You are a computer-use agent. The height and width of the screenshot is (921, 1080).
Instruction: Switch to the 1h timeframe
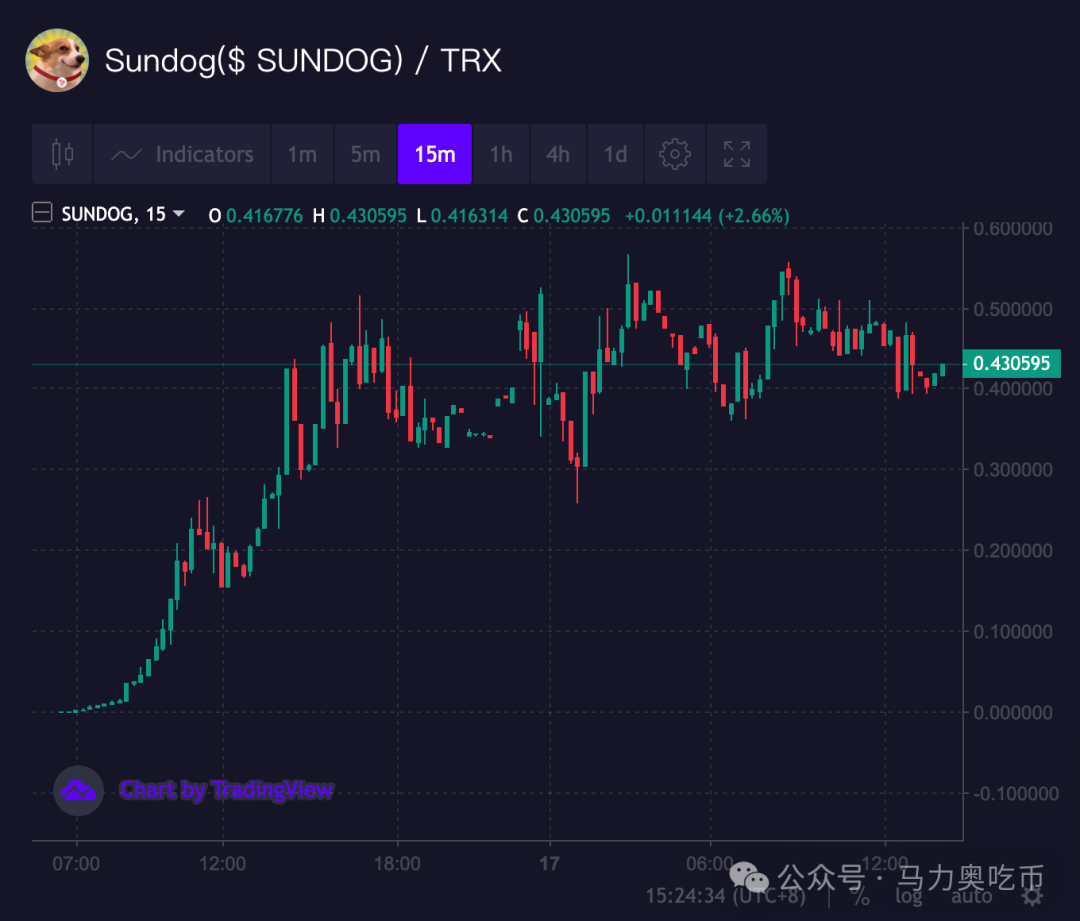coord(501,154)
